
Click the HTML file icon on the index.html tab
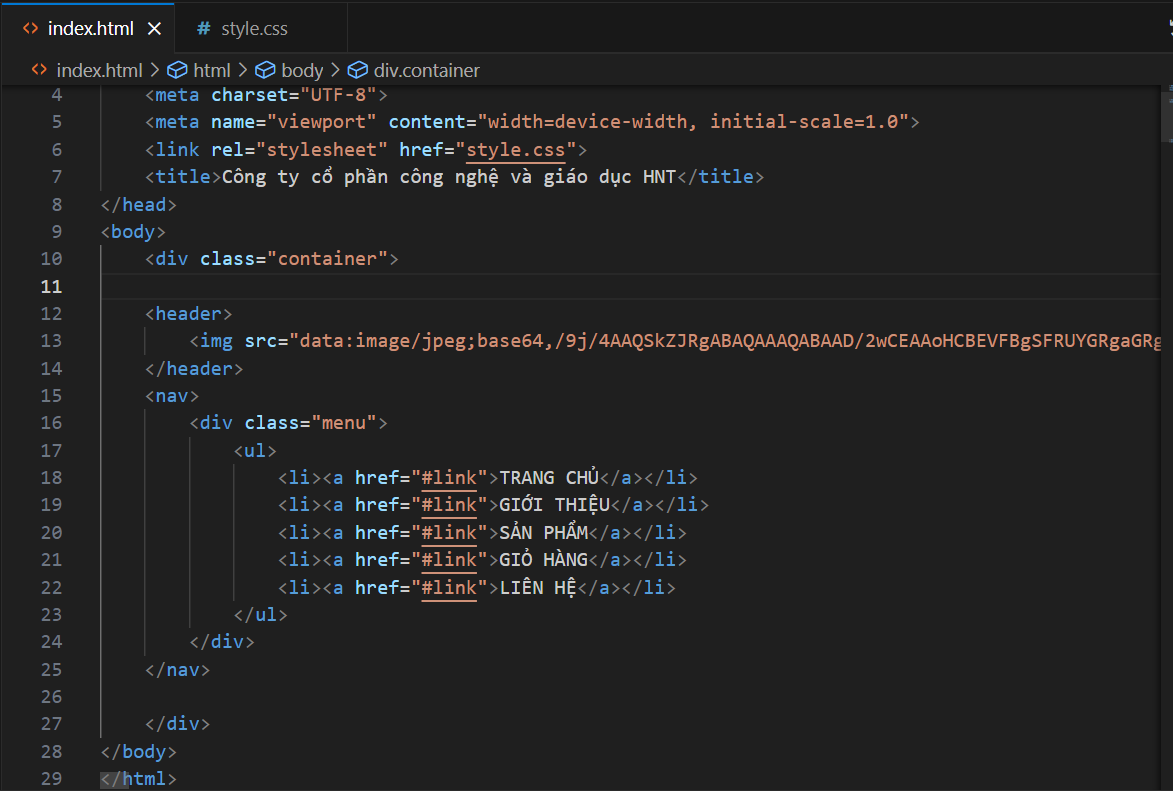pos(31,28)
